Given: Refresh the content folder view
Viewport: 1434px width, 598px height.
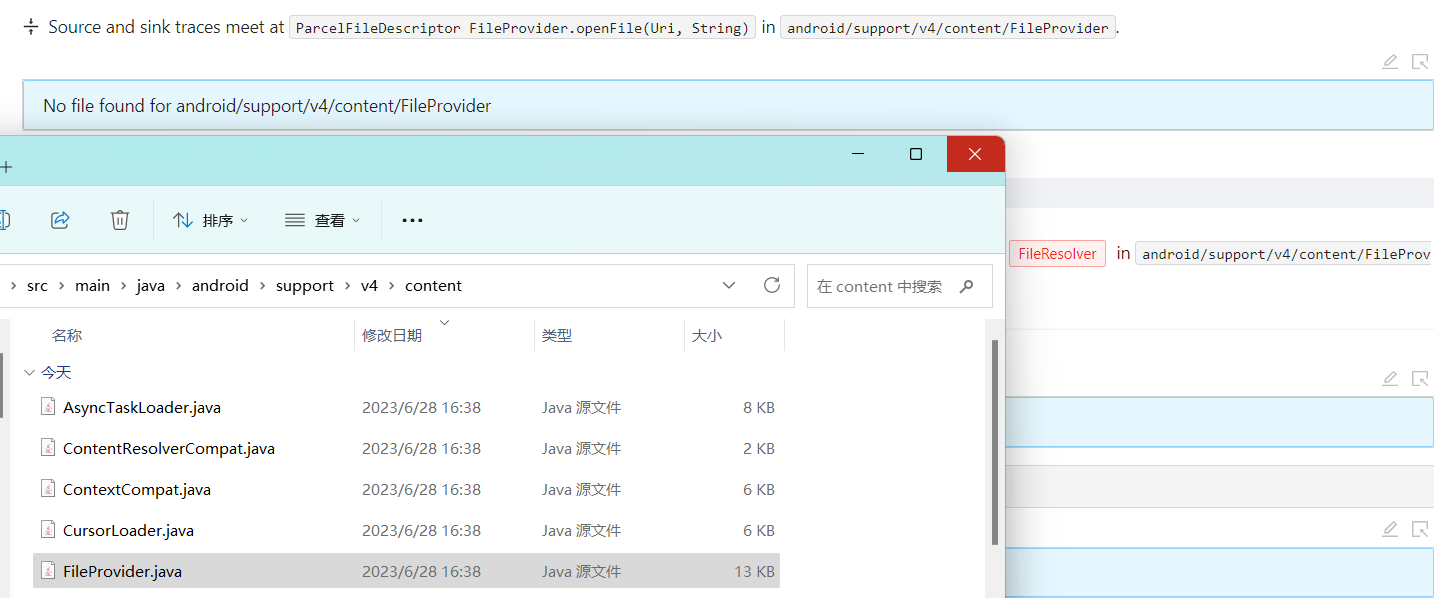Looking at the screenshot, I should [771, 285].
